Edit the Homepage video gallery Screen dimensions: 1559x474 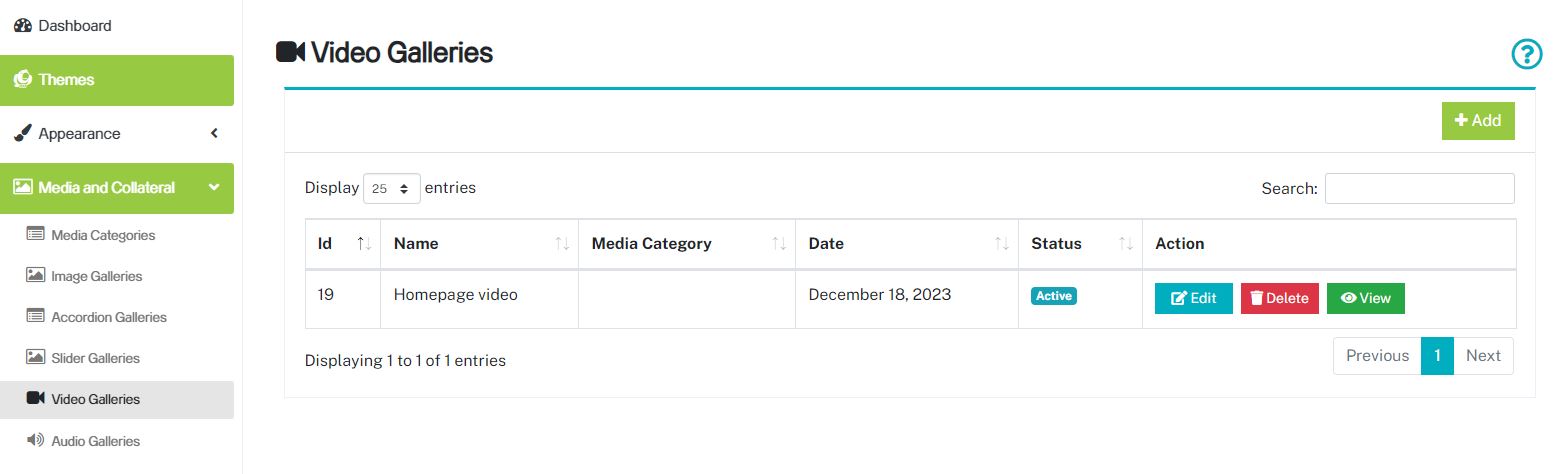tap(1193, 298)
